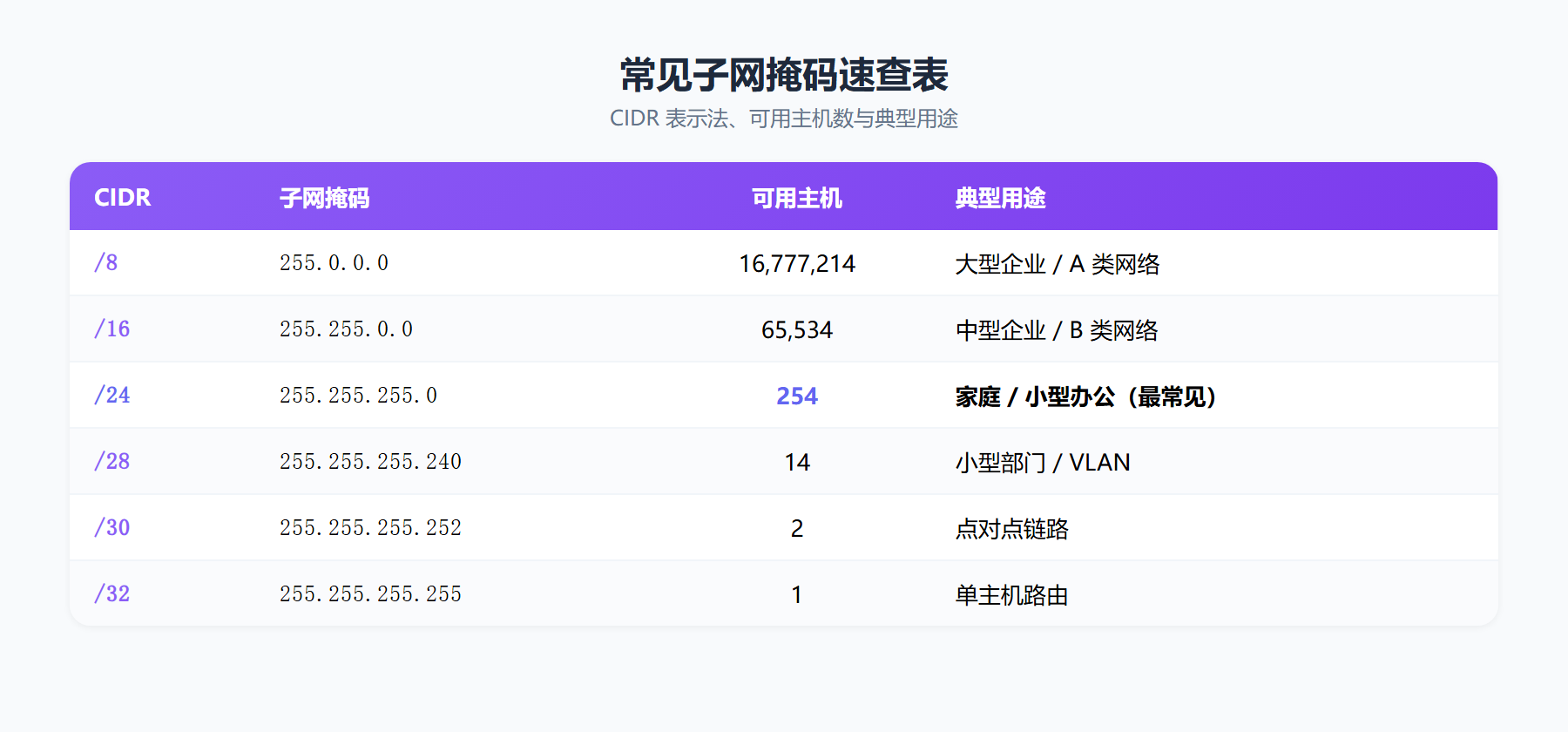Click usage 点对点链路

click(x=1011, y=529)
